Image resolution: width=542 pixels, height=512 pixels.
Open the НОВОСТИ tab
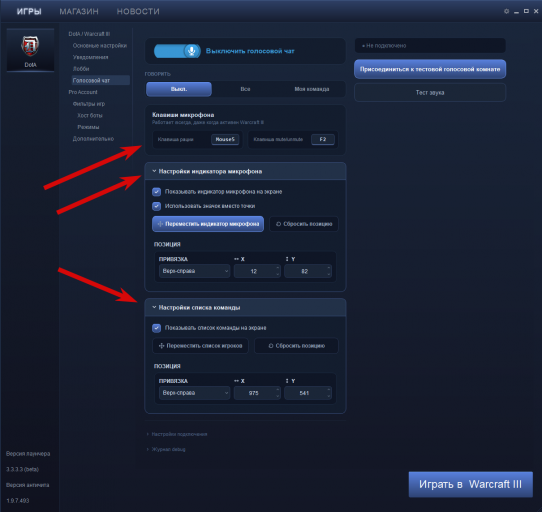(x=138, y=11)
